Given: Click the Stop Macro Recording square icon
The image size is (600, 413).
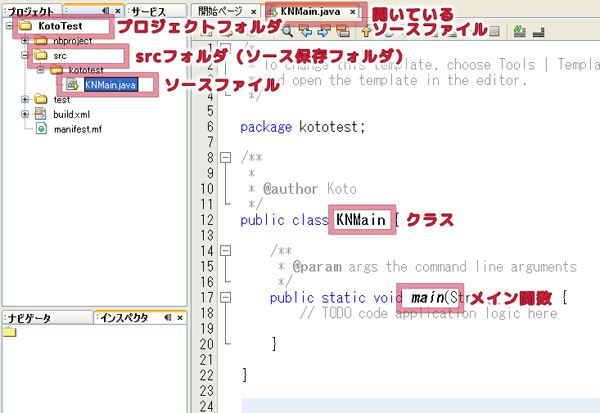Looking at the screenshot, I should [x=494, y=31].
